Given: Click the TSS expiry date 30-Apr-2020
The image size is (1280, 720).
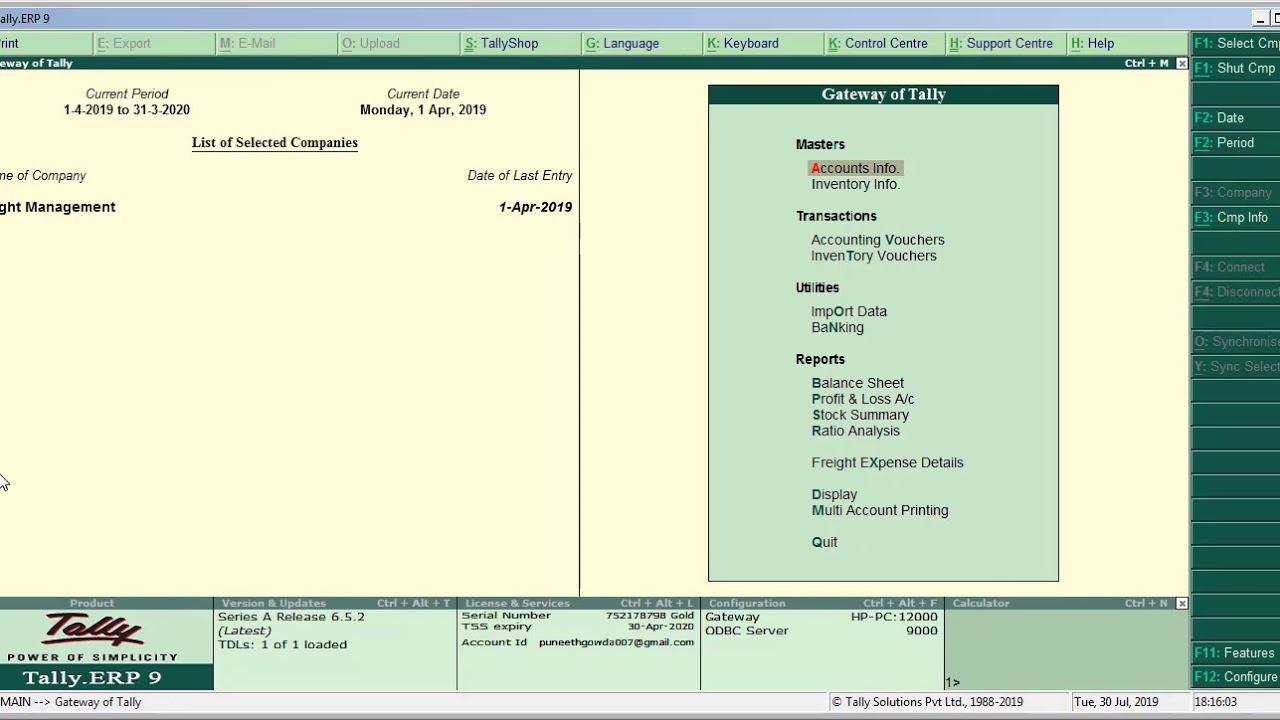Looking at the screenshot, I should (660, 627).
